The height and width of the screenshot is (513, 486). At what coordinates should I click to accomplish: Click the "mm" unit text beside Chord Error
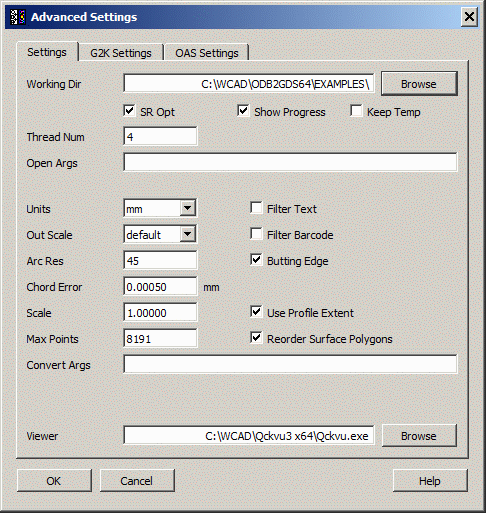pos(211,287)
